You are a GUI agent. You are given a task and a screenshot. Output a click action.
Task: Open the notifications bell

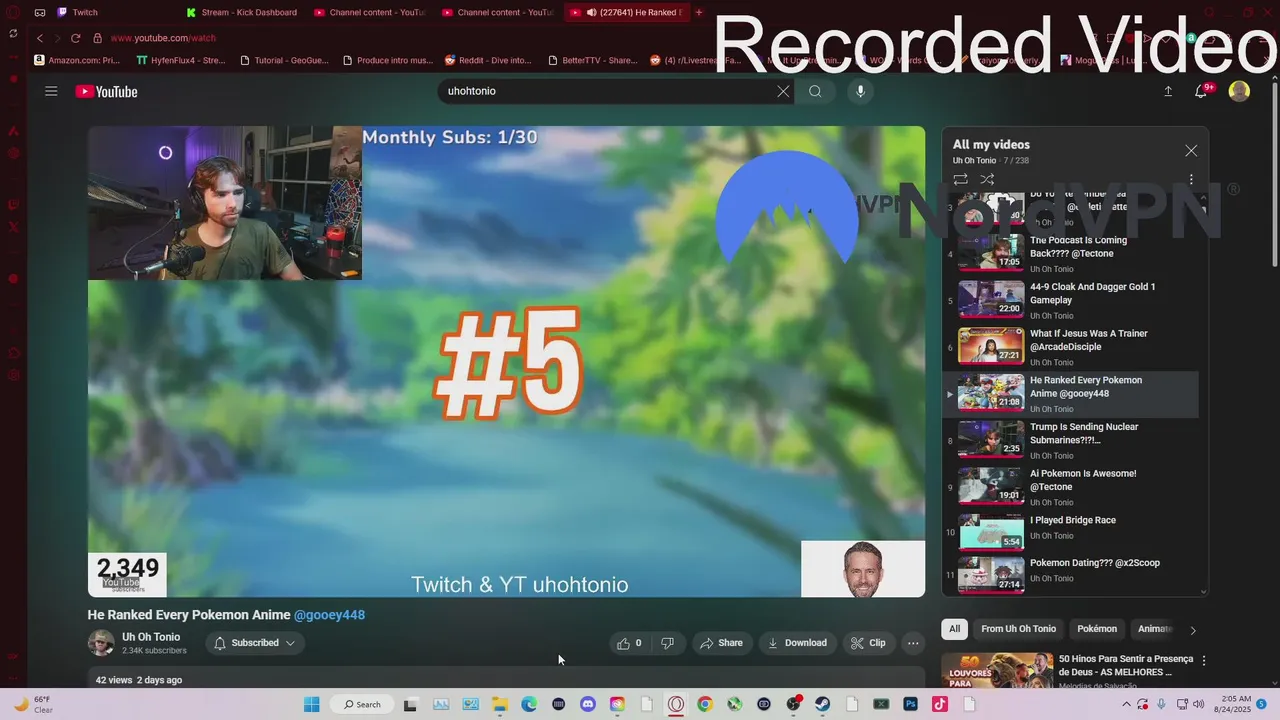coord(1201,91)
